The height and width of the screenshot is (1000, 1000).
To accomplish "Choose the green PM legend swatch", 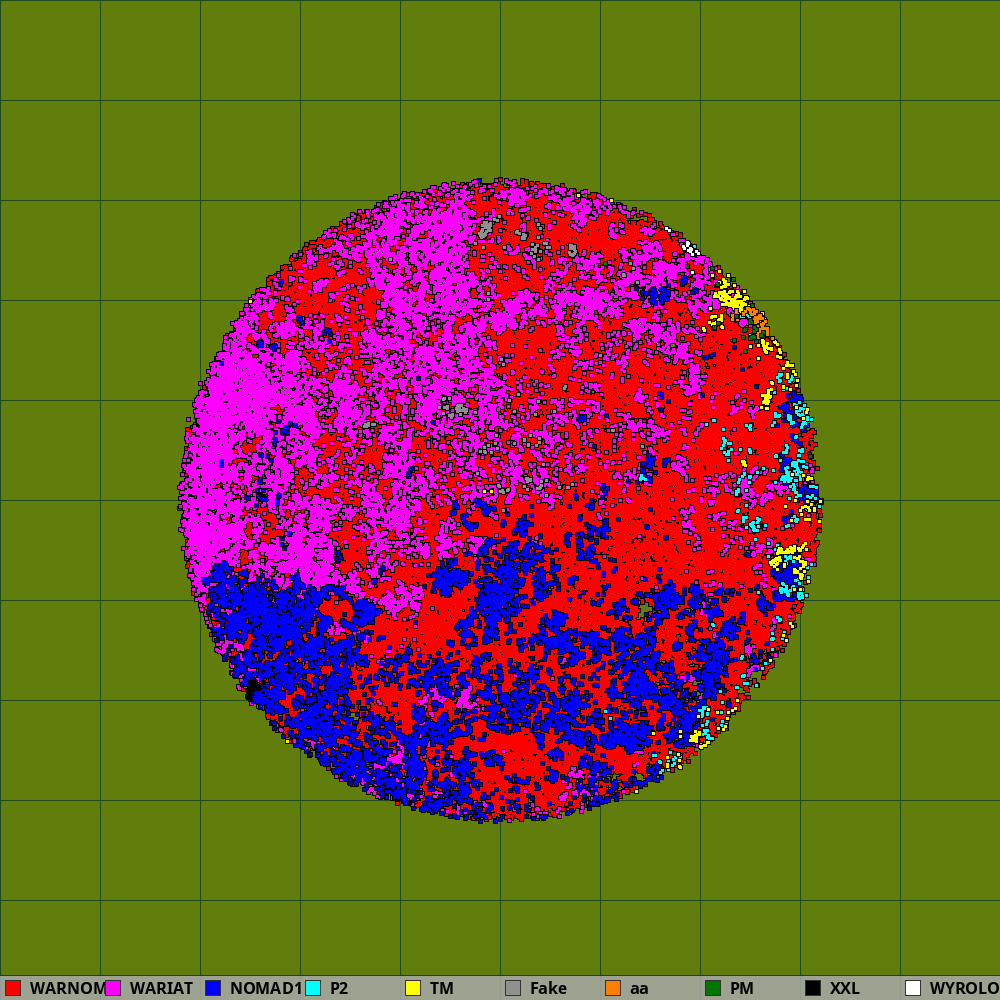I will pos(713,988).
